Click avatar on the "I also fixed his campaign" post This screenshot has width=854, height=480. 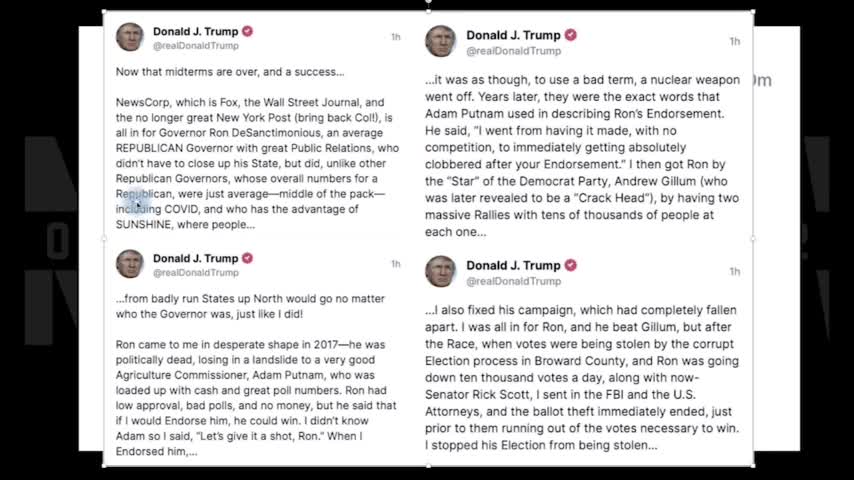(440, 271)
